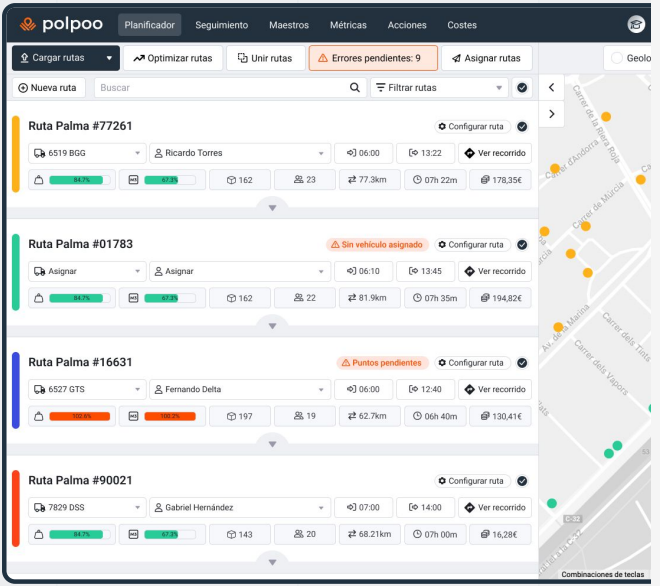This screenshot has height=586, width=660.
Task: Expand map with right chevron arrow
Action: pos(551,114)
